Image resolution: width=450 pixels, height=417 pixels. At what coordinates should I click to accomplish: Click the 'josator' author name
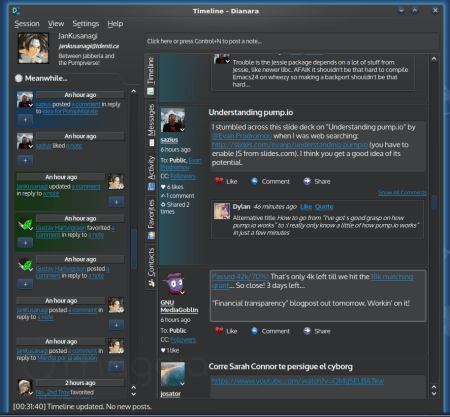point(170,394)
